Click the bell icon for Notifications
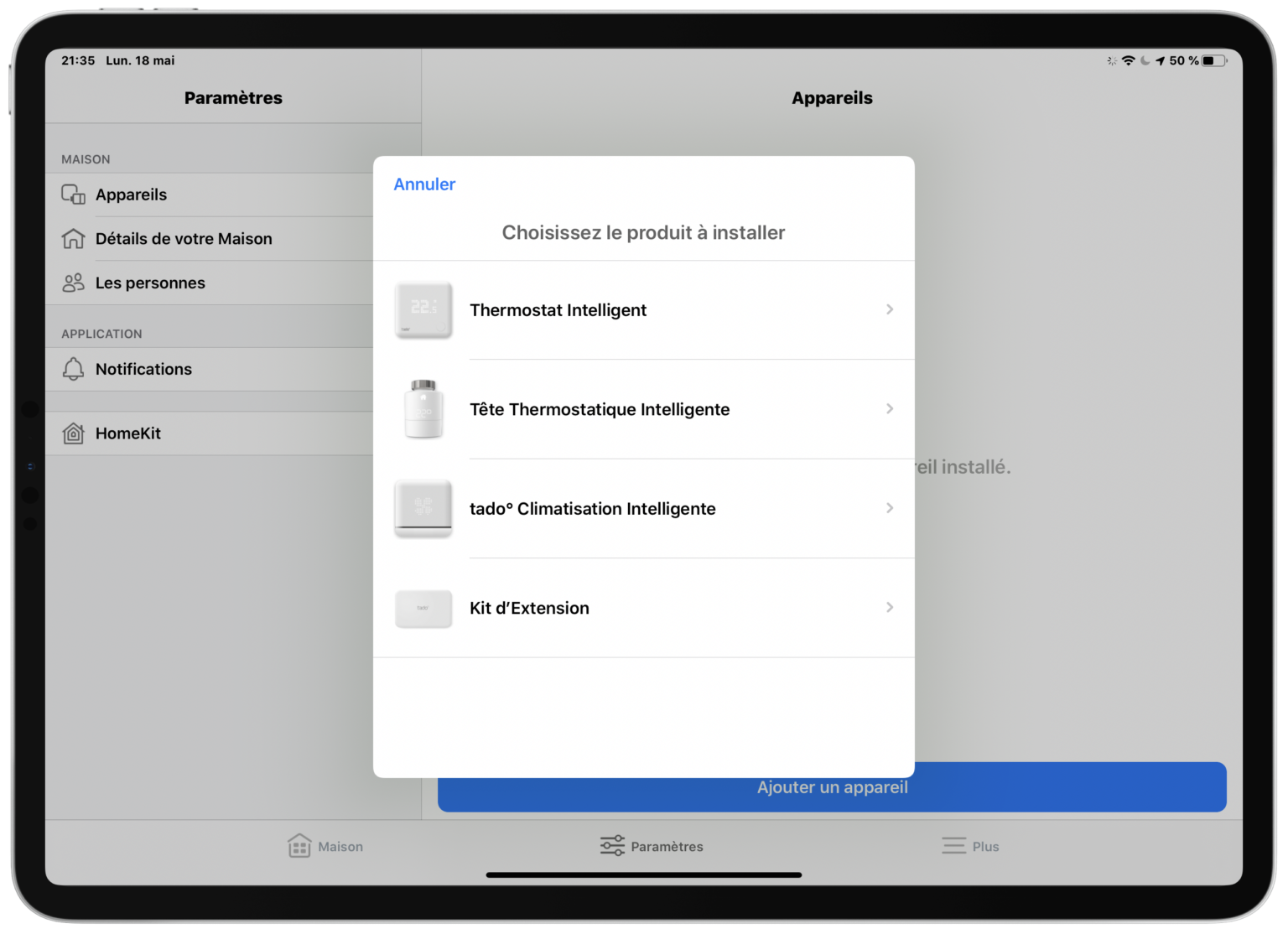This screenshot has width=1288, height=934. pyautogui.click(x=74, y=369)
